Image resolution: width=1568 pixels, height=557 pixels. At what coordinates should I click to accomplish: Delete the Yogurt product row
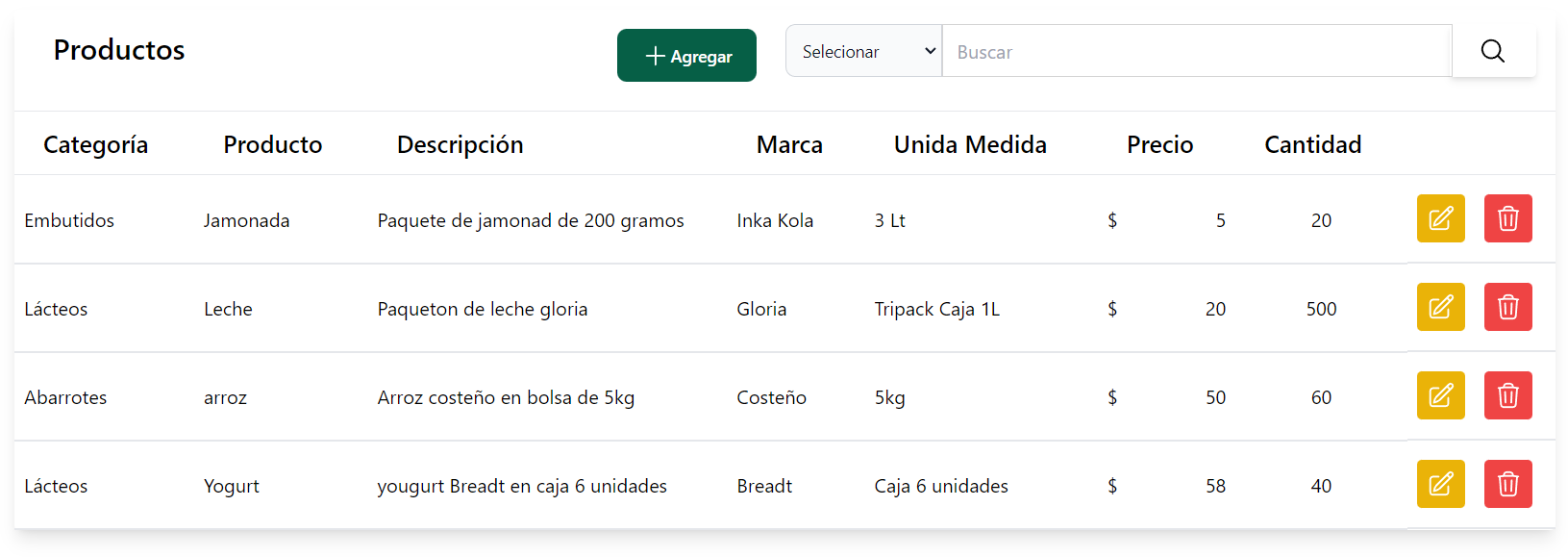pyautogui.click(x=1507, y=484)
